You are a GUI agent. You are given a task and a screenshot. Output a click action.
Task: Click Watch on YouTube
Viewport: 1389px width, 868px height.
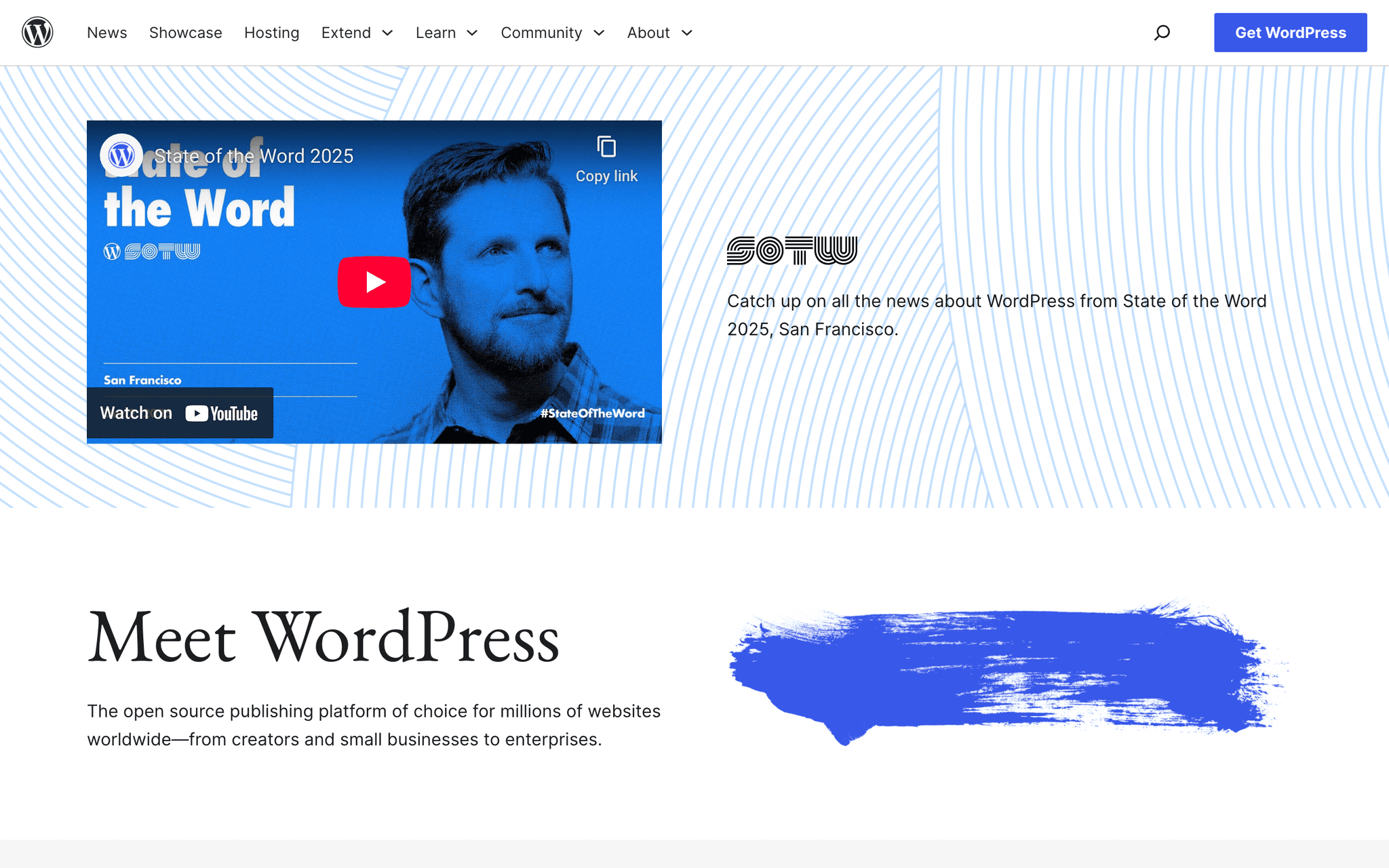pyautogui.click(x=179, y=413)
